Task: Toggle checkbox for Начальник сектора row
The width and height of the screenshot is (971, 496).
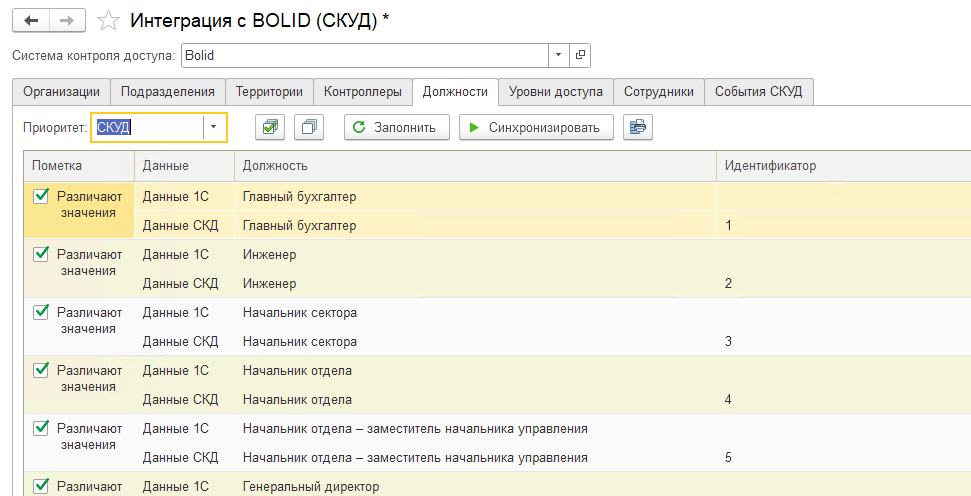Action: pyautogui.click(x=41, y=313)
